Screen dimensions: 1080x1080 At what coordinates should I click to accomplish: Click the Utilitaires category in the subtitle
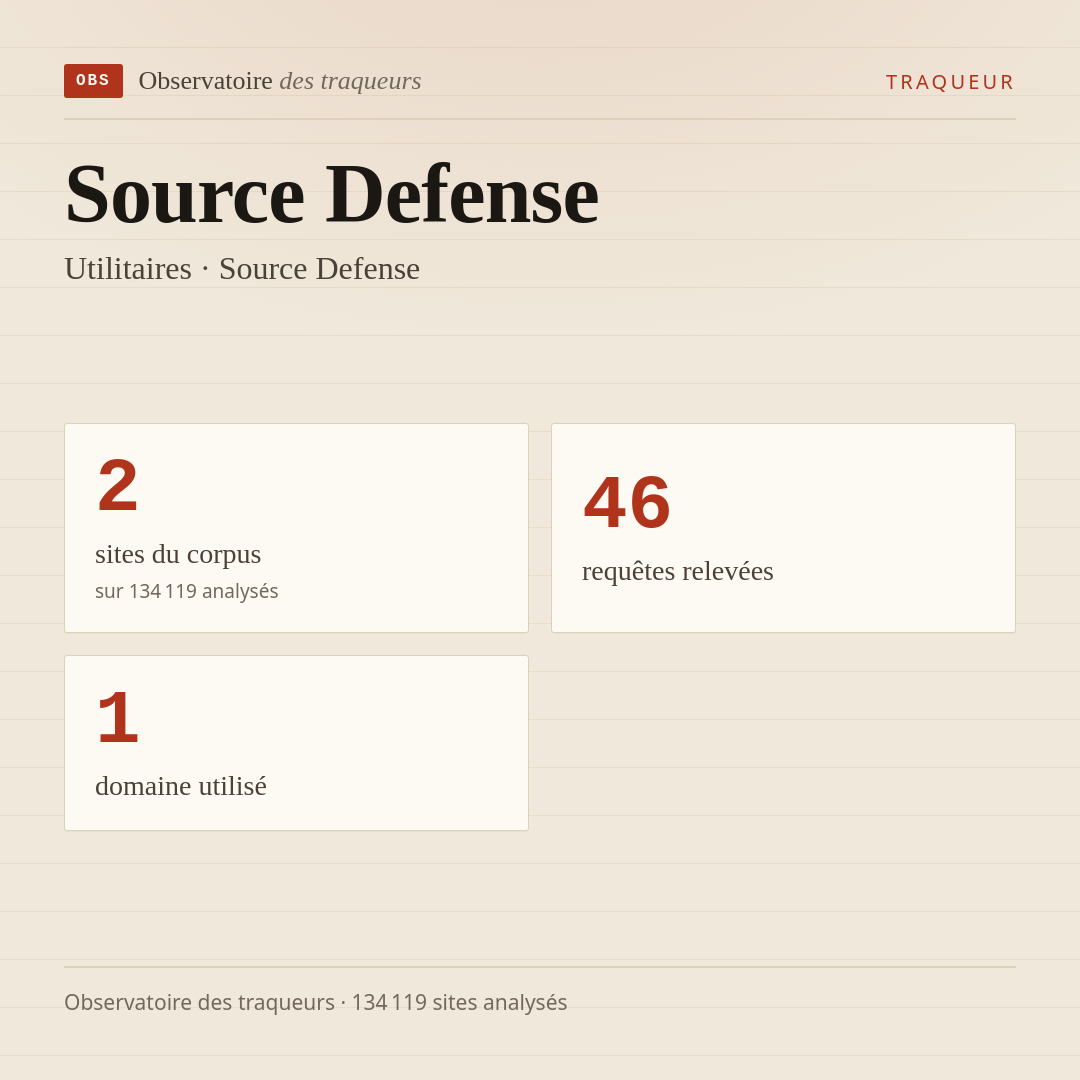[128, 269]
